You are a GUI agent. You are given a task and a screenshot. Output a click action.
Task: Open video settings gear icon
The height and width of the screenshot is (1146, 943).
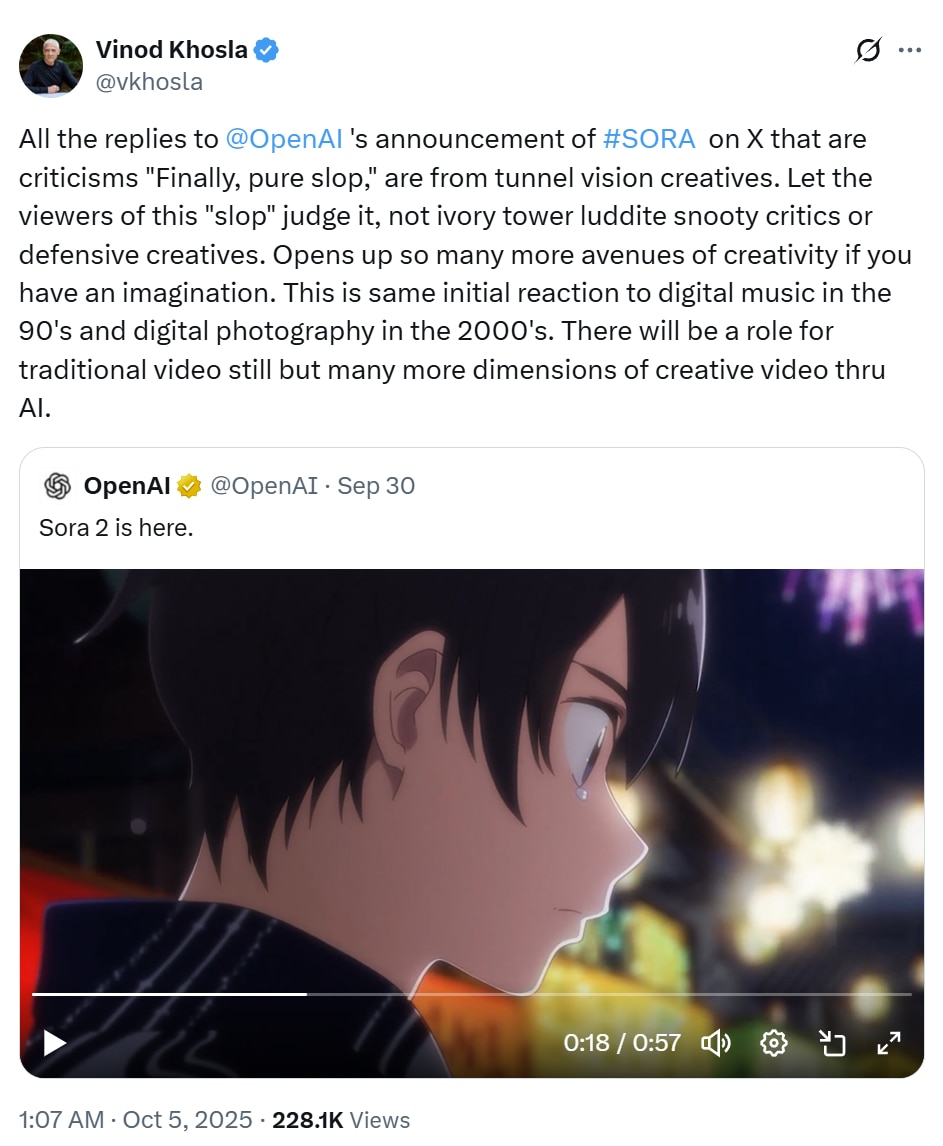coord(773,1043)
